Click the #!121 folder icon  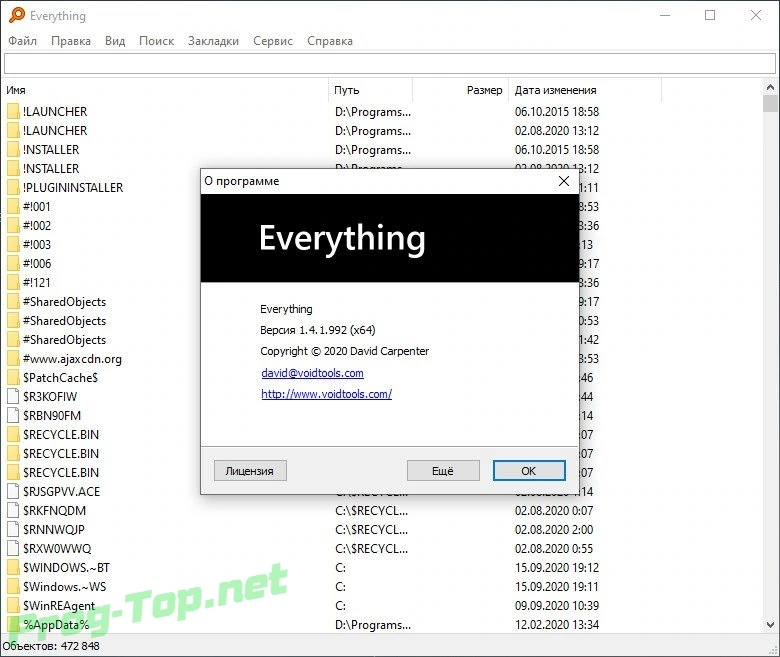pos(13,282)
